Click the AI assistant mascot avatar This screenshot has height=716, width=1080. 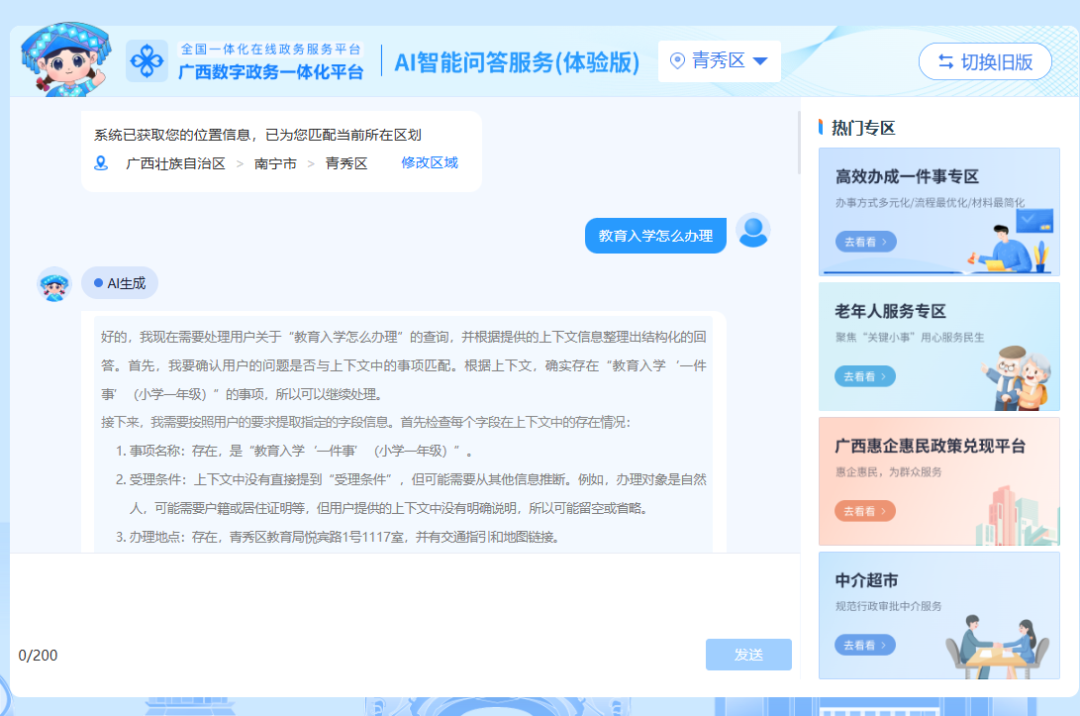point(54,285)
